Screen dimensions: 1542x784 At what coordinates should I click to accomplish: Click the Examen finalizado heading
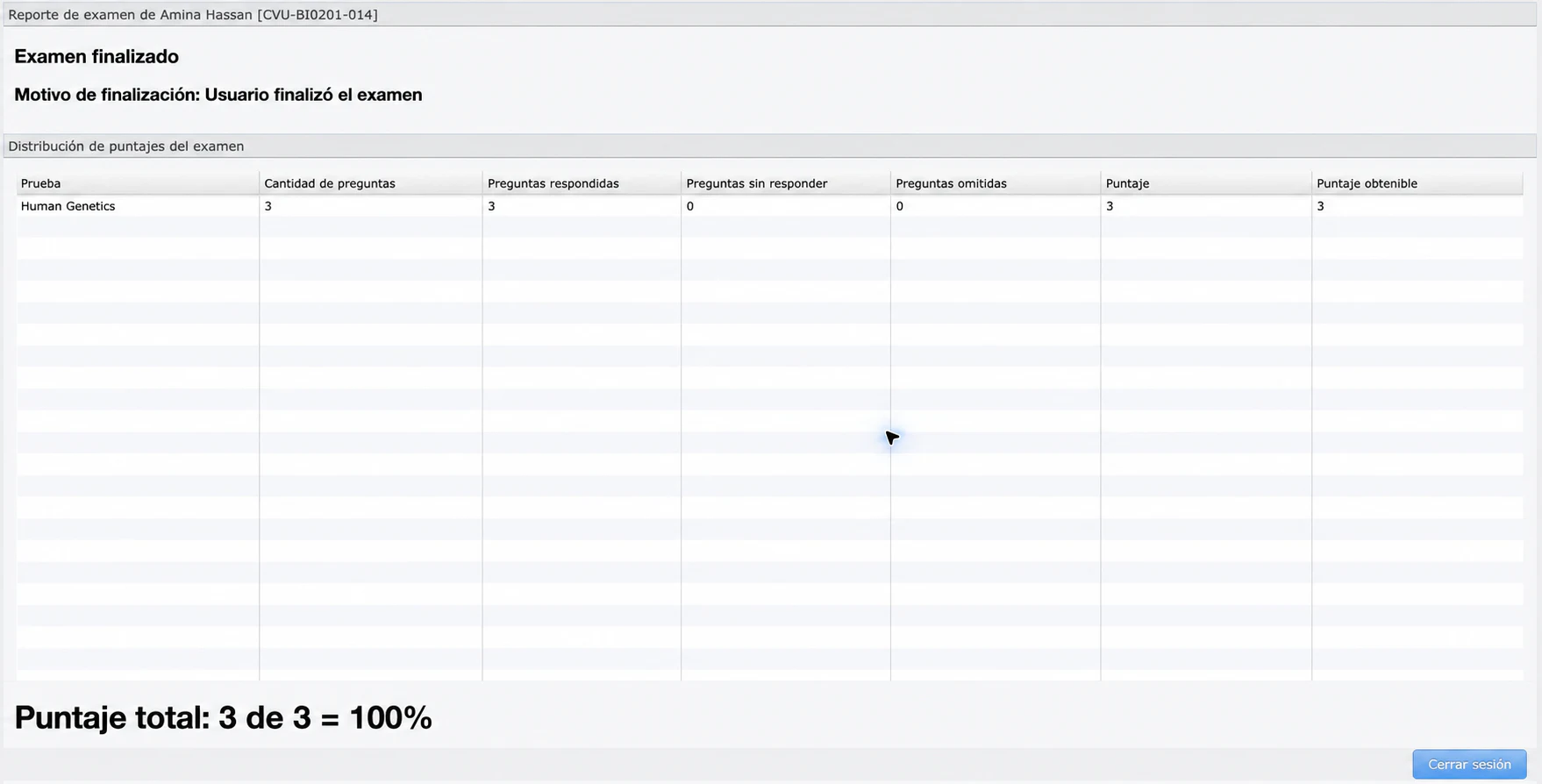click(x=96, y=56)
